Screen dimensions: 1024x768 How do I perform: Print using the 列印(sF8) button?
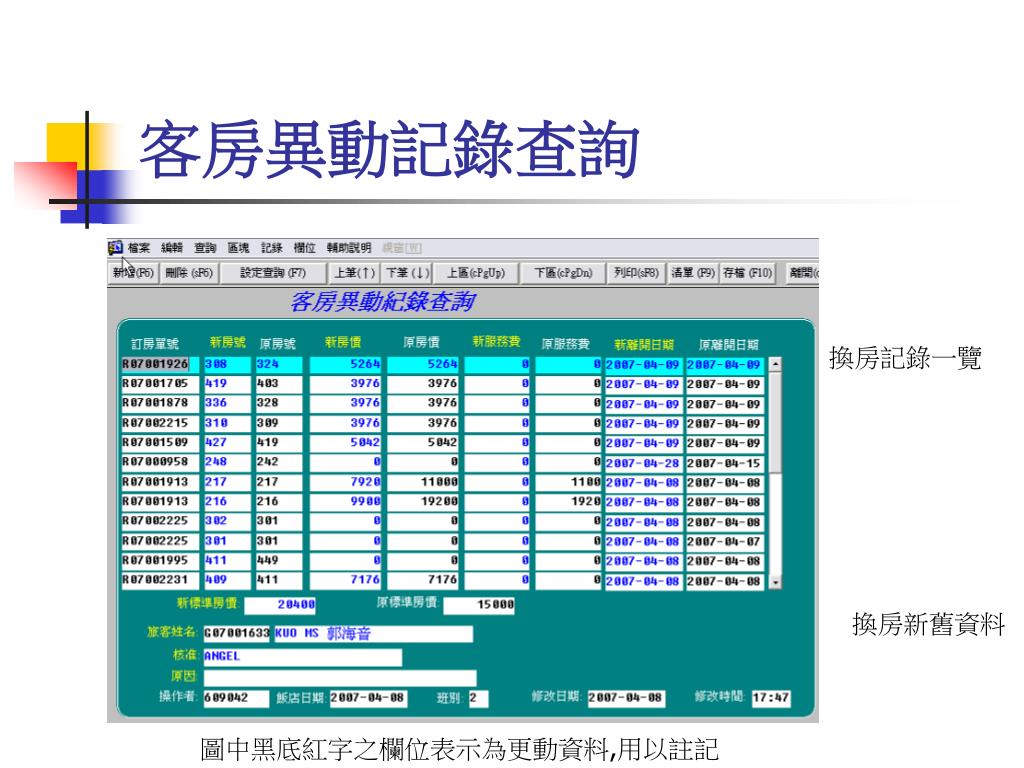[x=635, y=273]
